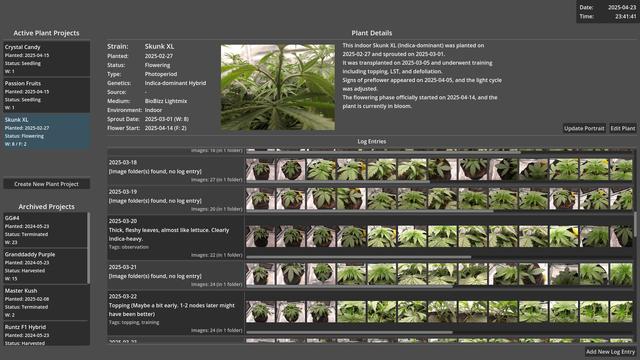Click the Log Entries heading
Viewport: 640px width, 360px height.
pyautogui.click(x=371, y=141)
